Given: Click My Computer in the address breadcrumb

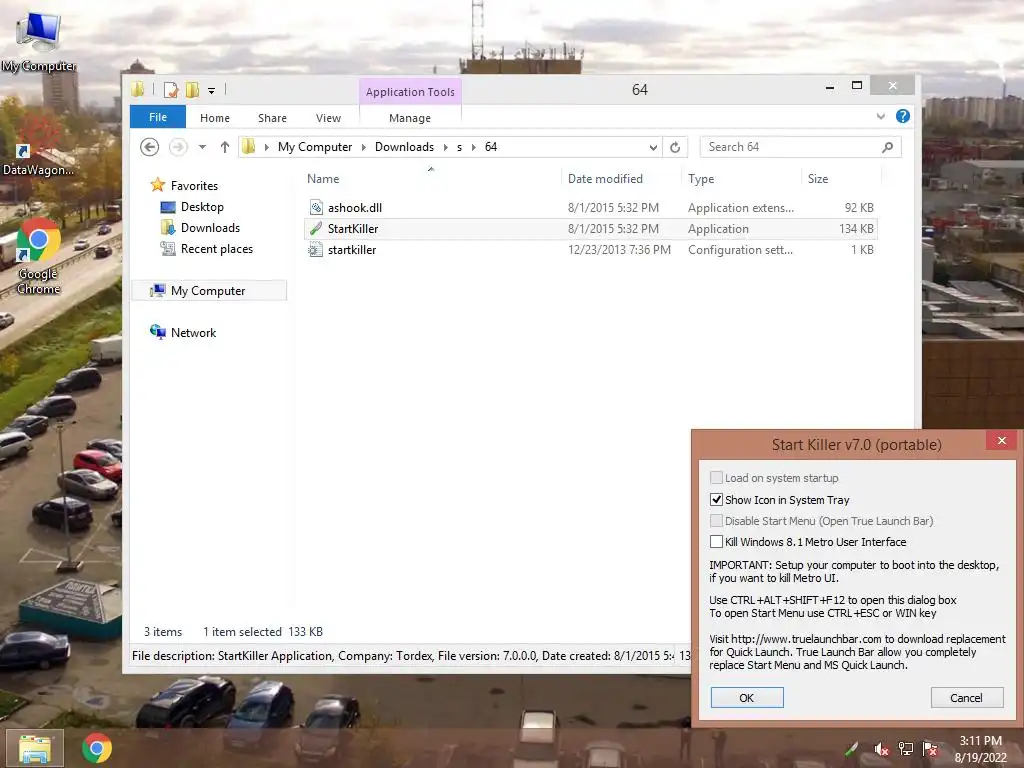Looking at the screenshot, I should click(315, 147).
